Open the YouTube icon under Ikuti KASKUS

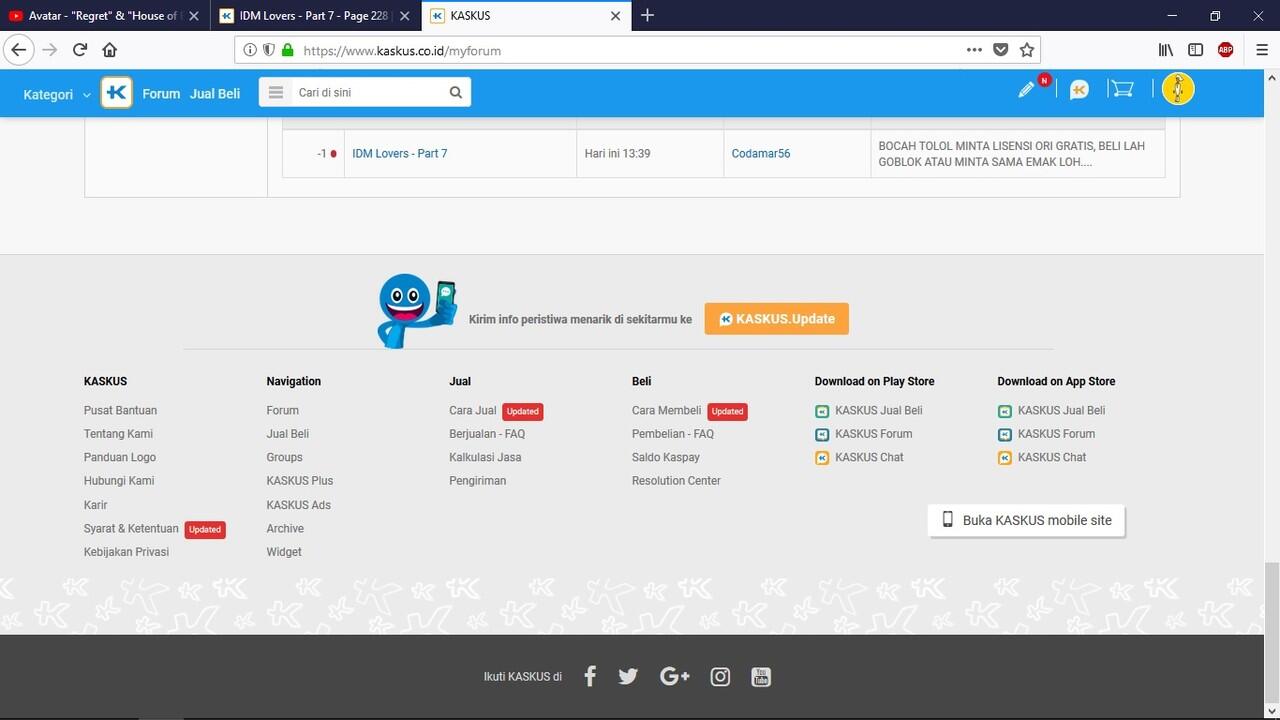coord(760,677)
